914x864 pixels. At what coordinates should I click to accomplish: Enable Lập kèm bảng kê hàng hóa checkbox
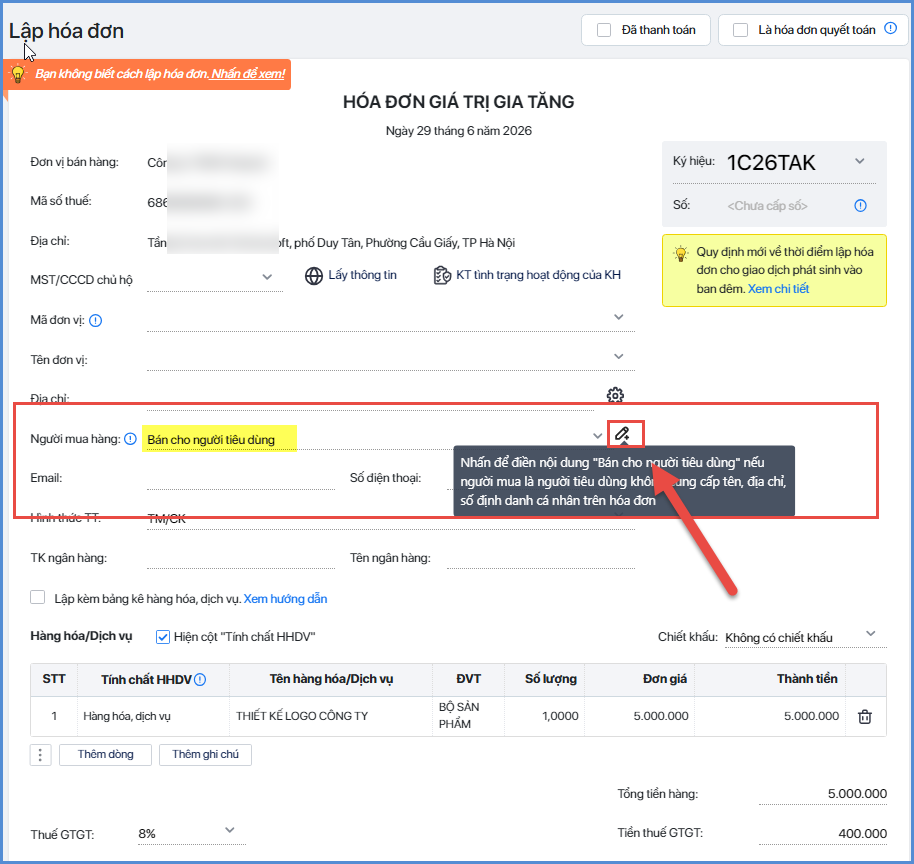[37, 598]
